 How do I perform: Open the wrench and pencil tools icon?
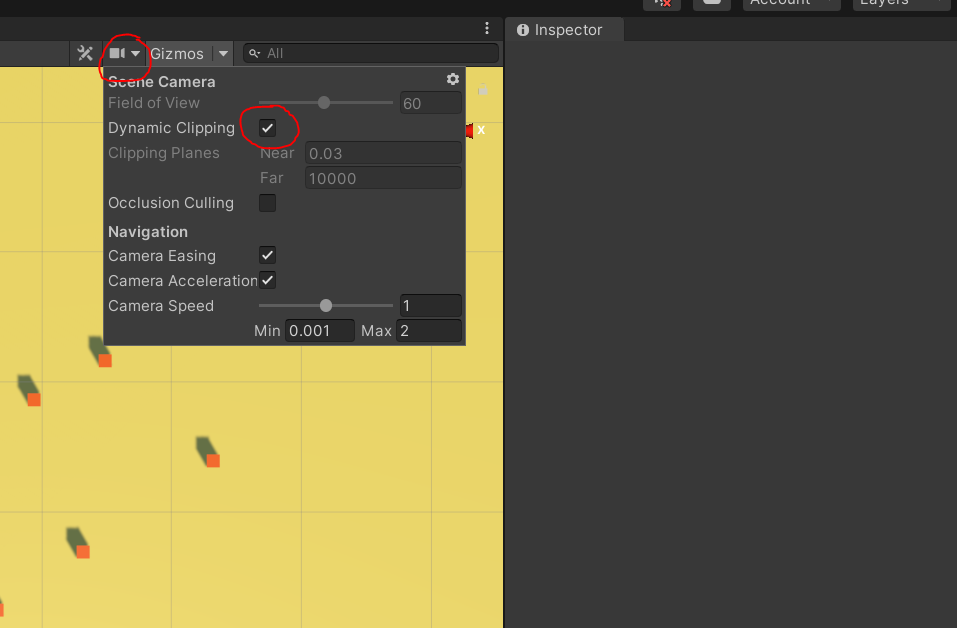coord(85,53)
